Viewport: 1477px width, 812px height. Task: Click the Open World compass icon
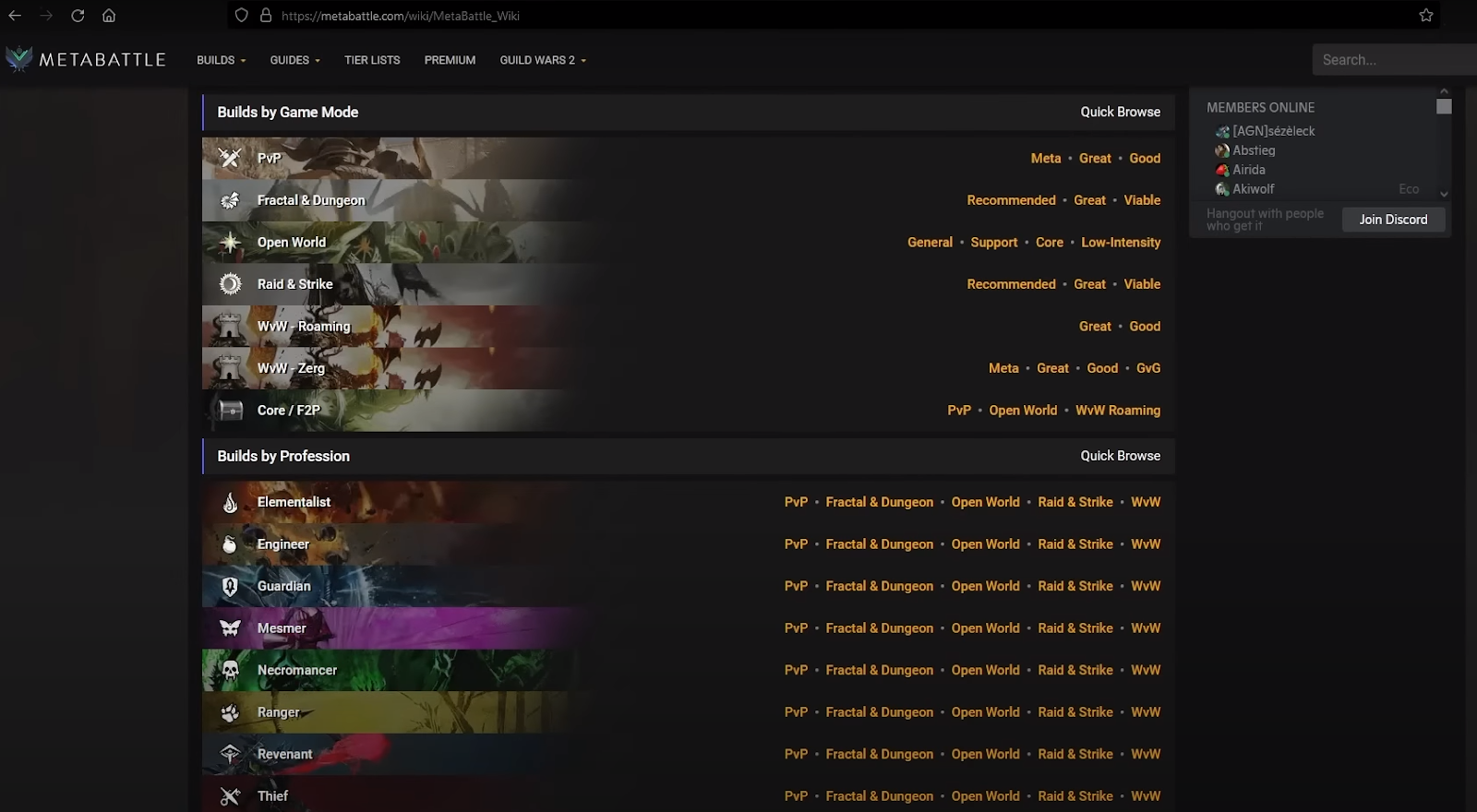coord(230,243)
